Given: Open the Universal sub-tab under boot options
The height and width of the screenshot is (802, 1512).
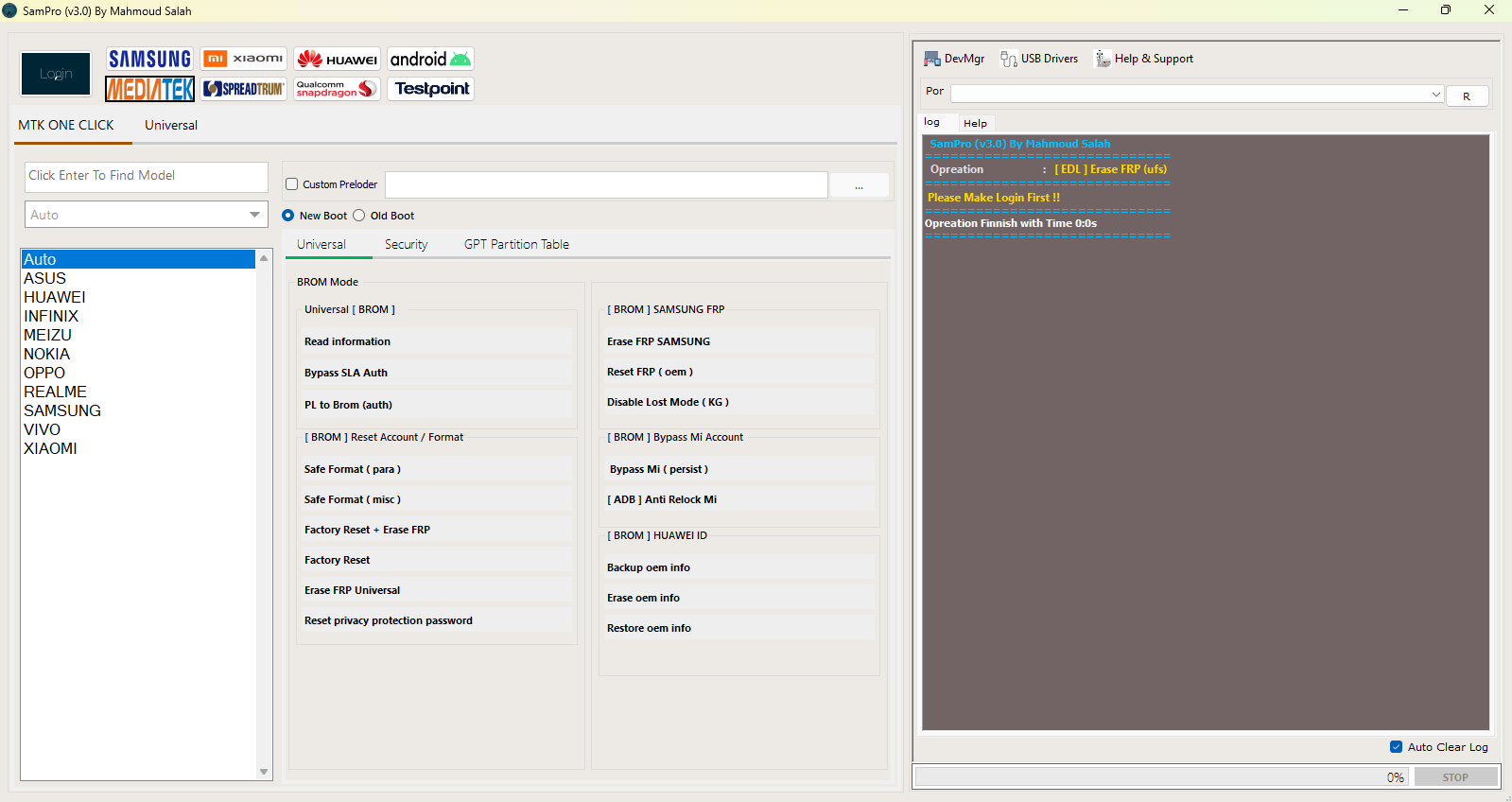Looking at the screenshot, I should tap(322, 244).
